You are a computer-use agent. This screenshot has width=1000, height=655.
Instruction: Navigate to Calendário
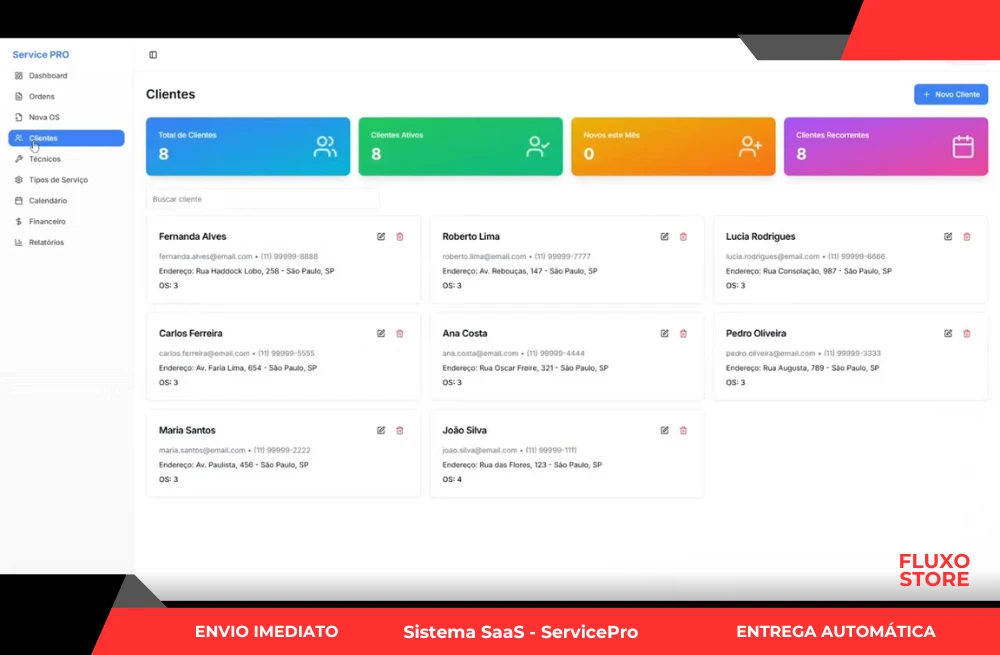coord(48,201)
